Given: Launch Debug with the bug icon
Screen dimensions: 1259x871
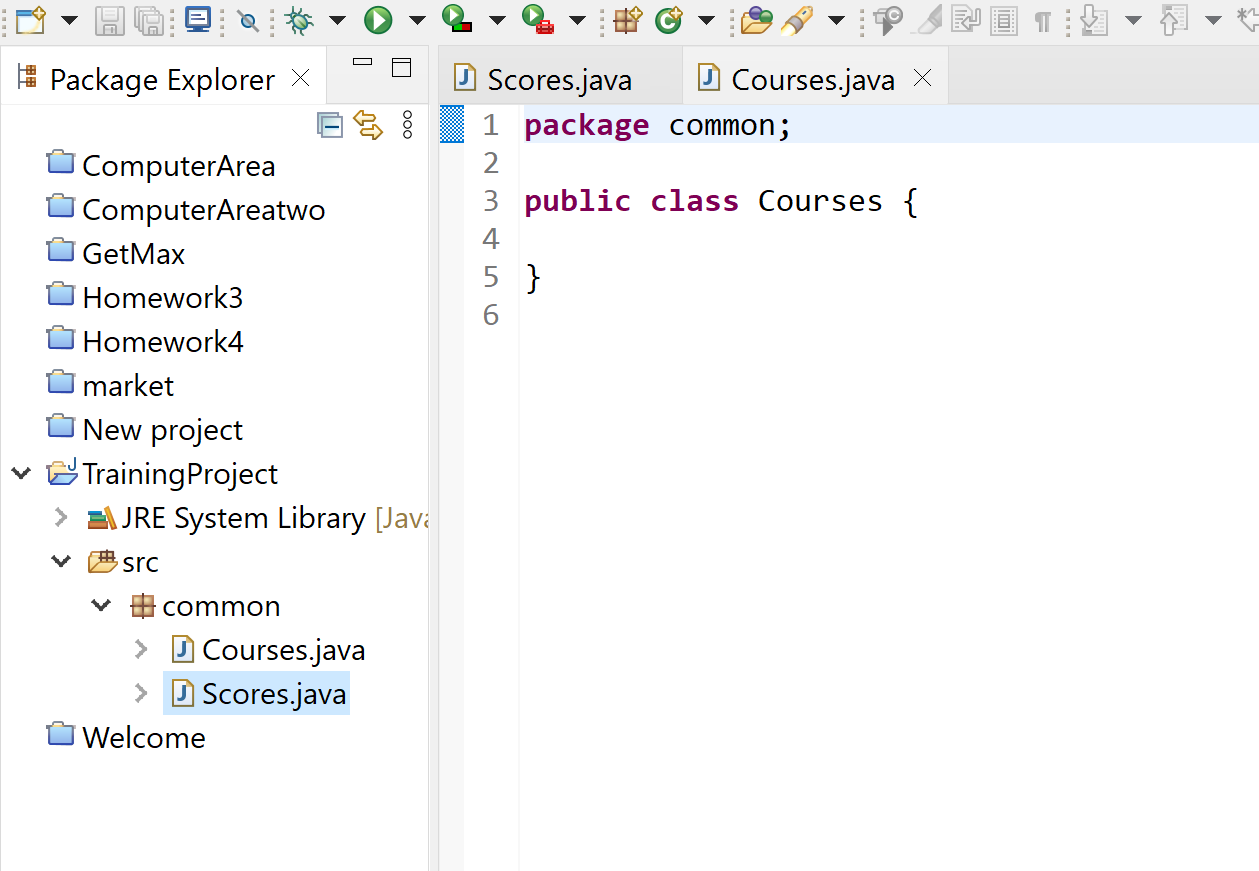Looking at the screenshot, I should pyautogui.click(x=299, y=19).
